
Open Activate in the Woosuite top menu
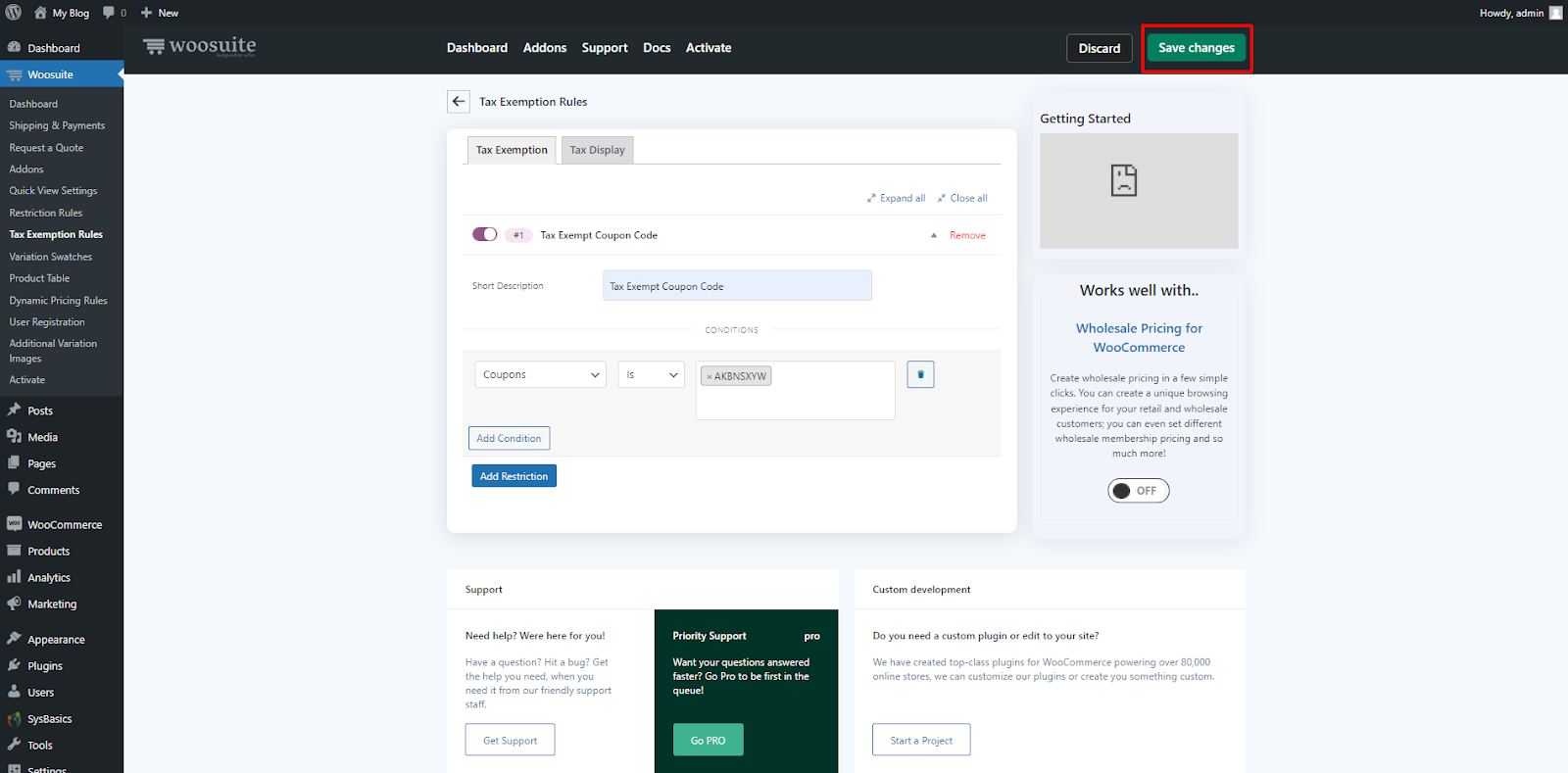(x=709, y=47)
